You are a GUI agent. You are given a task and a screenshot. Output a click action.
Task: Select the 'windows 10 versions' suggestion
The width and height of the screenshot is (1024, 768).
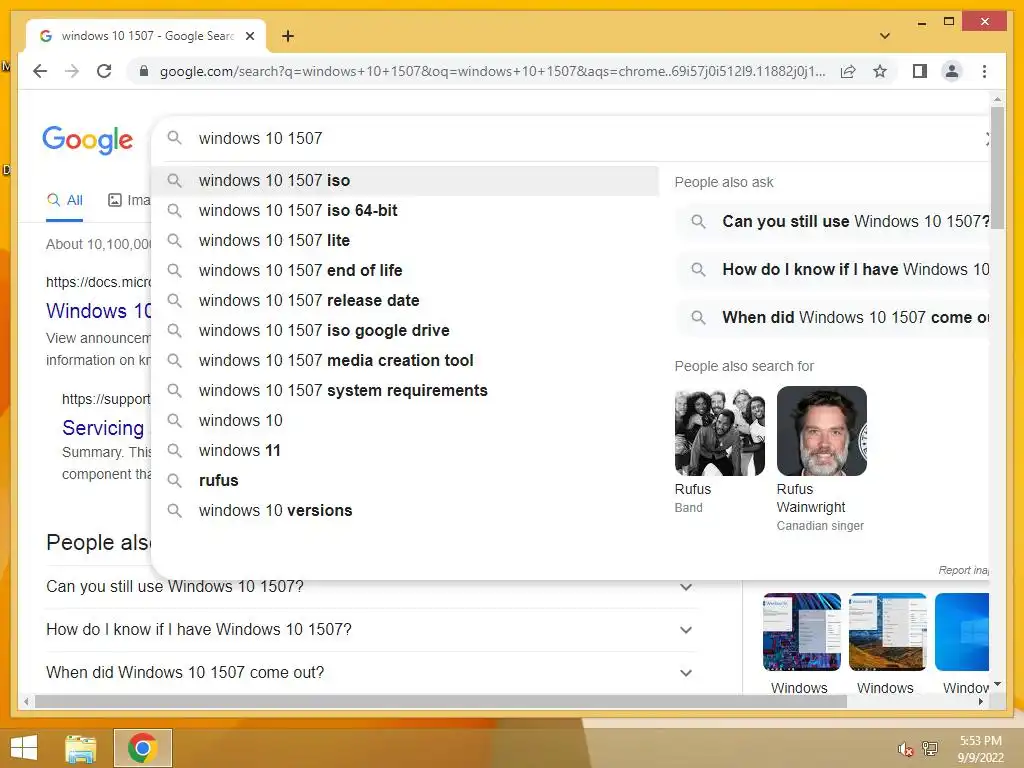(405, 511)
